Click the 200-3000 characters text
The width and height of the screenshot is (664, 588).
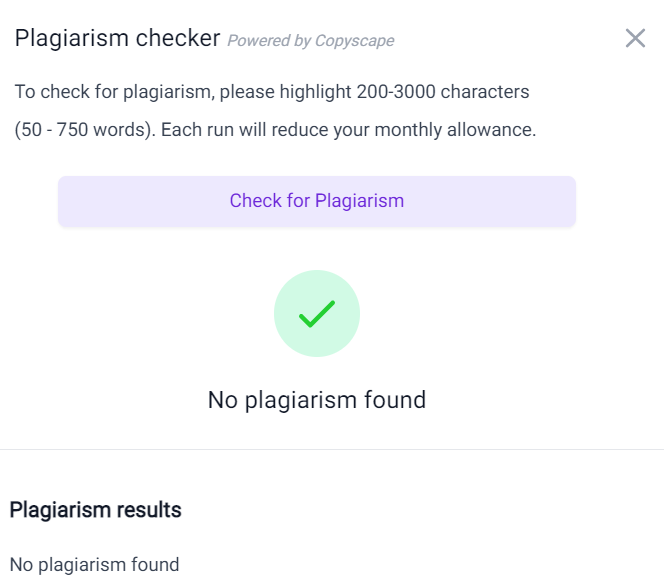(443, 92)
